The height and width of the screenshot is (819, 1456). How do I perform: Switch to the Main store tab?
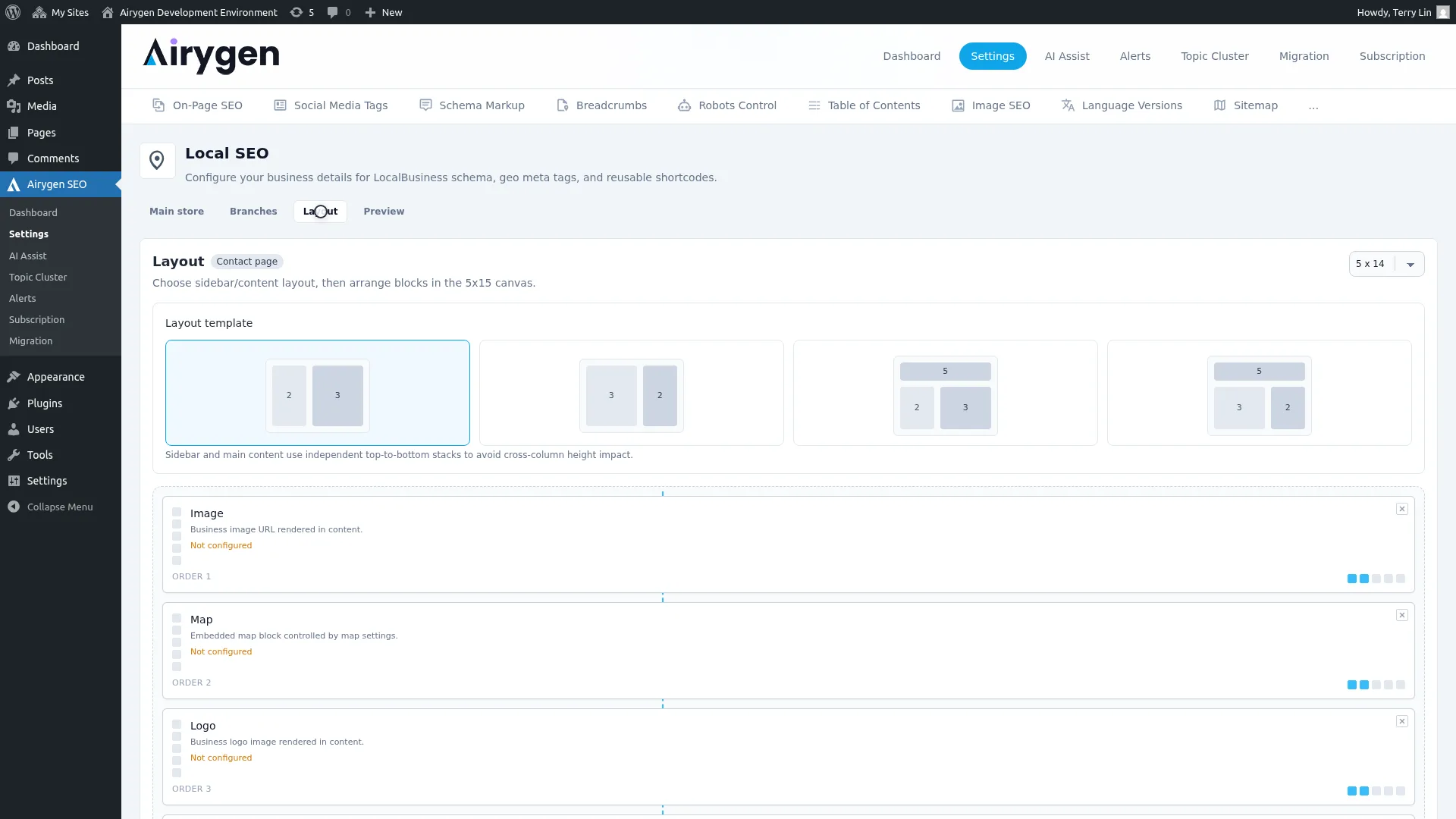[177, 212]
